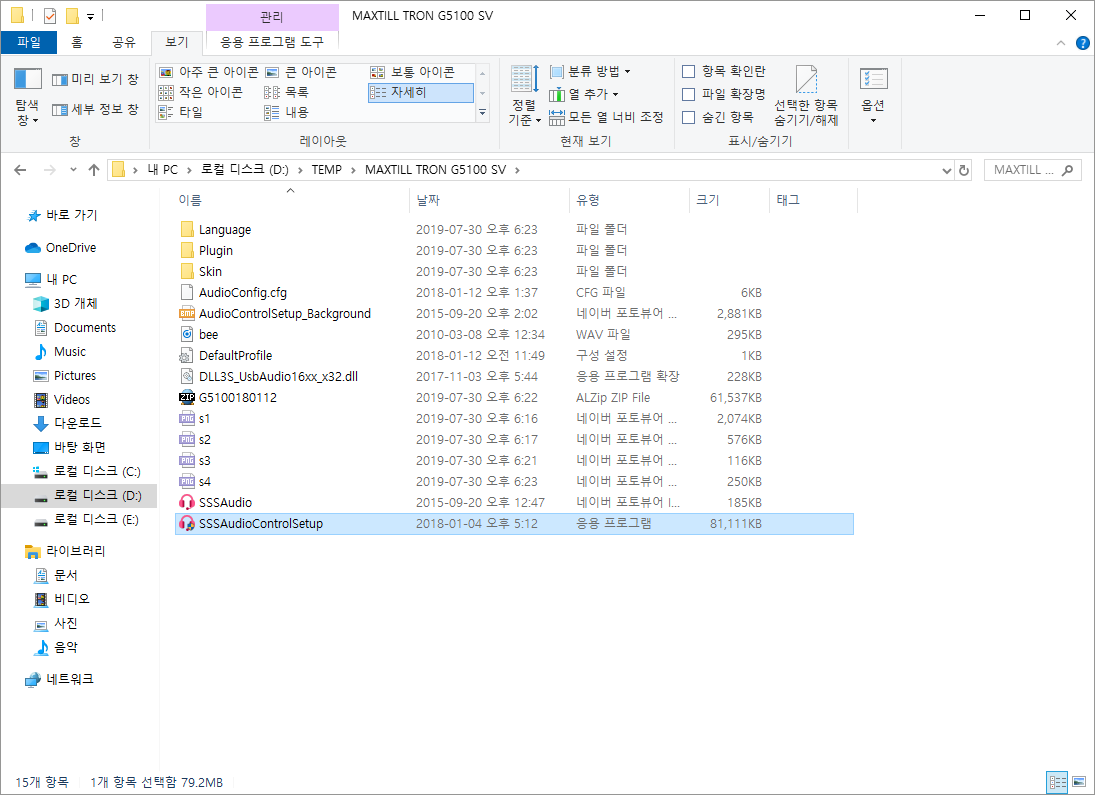Switch to large thumbnails in status bar
The width and height of the screenshot is (1095, 795).
[x=1079, y=782]
